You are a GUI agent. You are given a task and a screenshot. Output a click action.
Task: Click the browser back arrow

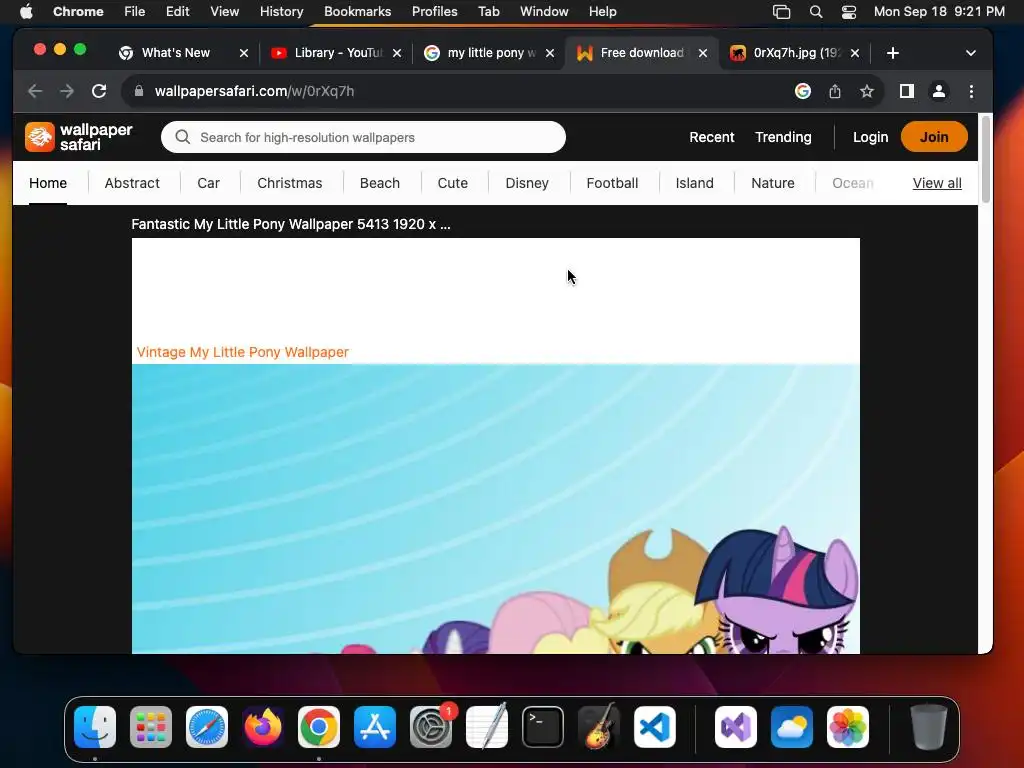point(35,91)
